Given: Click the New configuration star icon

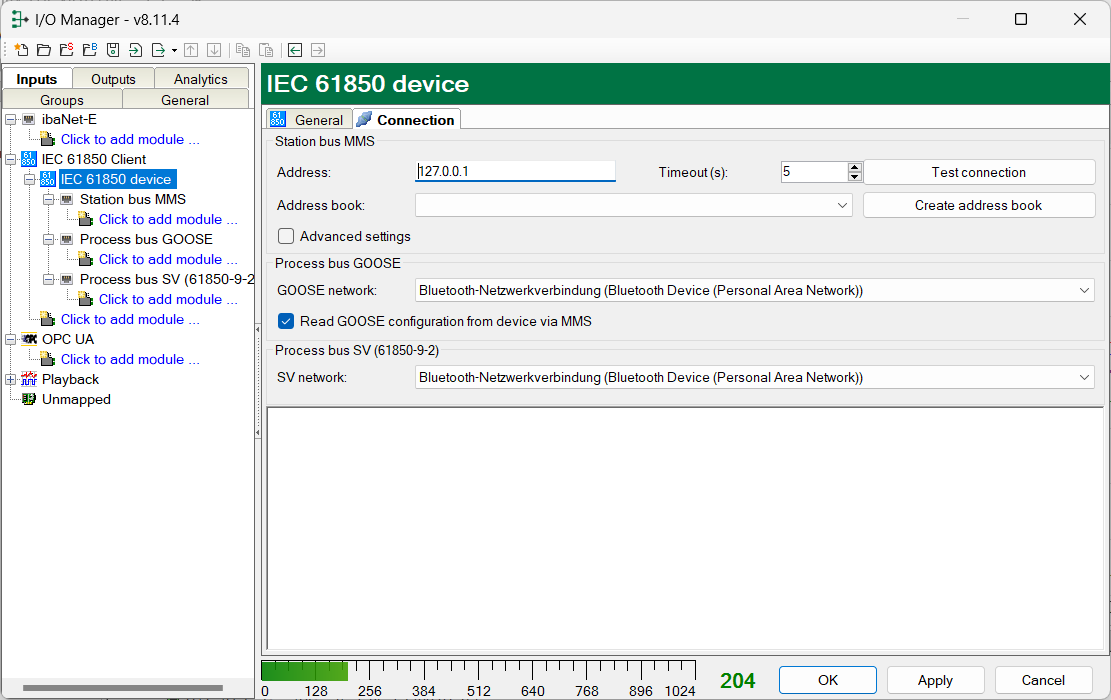Looking at the screenshot, I should pos(20,50).
